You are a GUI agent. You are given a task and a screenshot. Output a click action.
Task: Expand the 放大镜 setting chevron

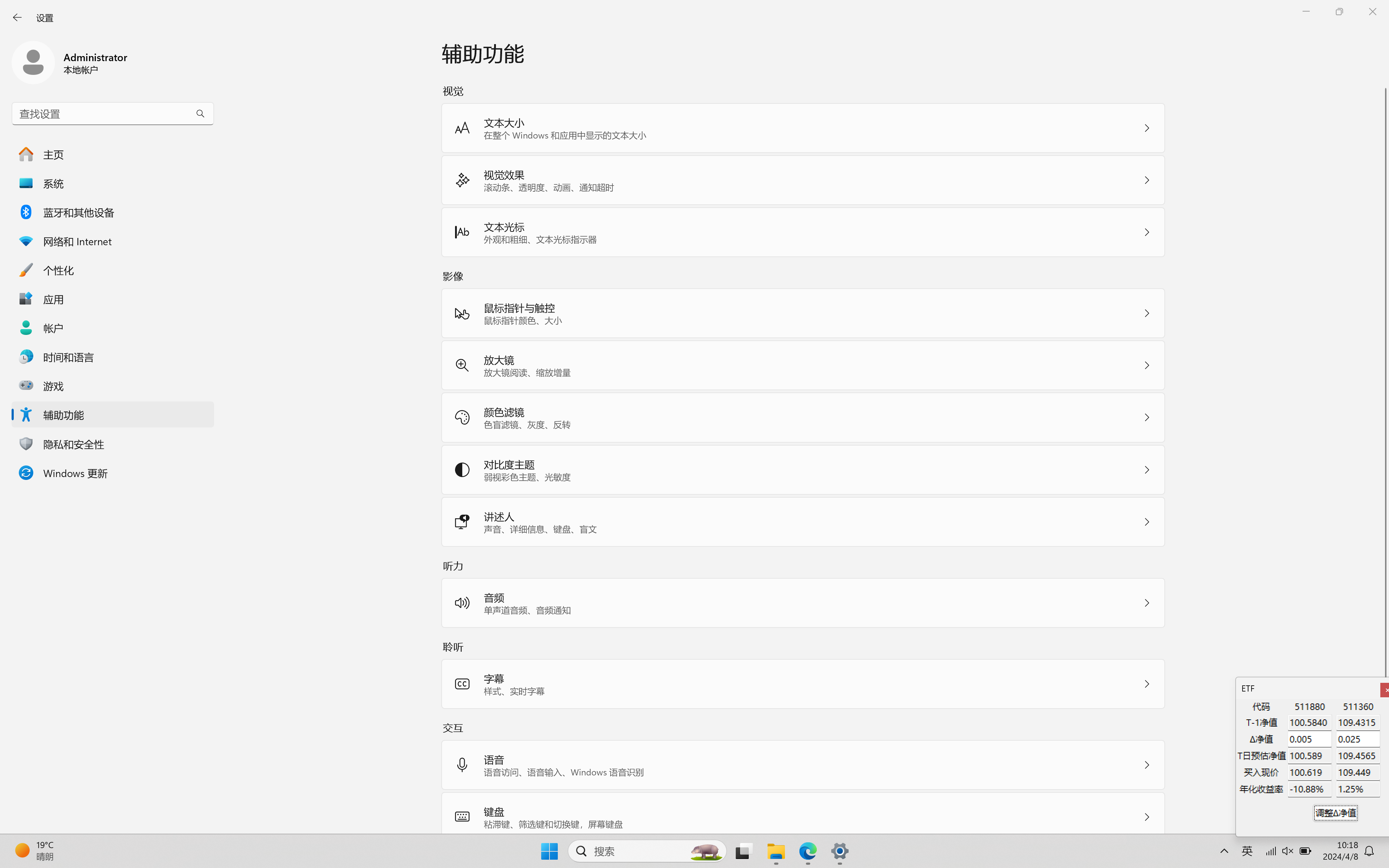pos(1146,366)
